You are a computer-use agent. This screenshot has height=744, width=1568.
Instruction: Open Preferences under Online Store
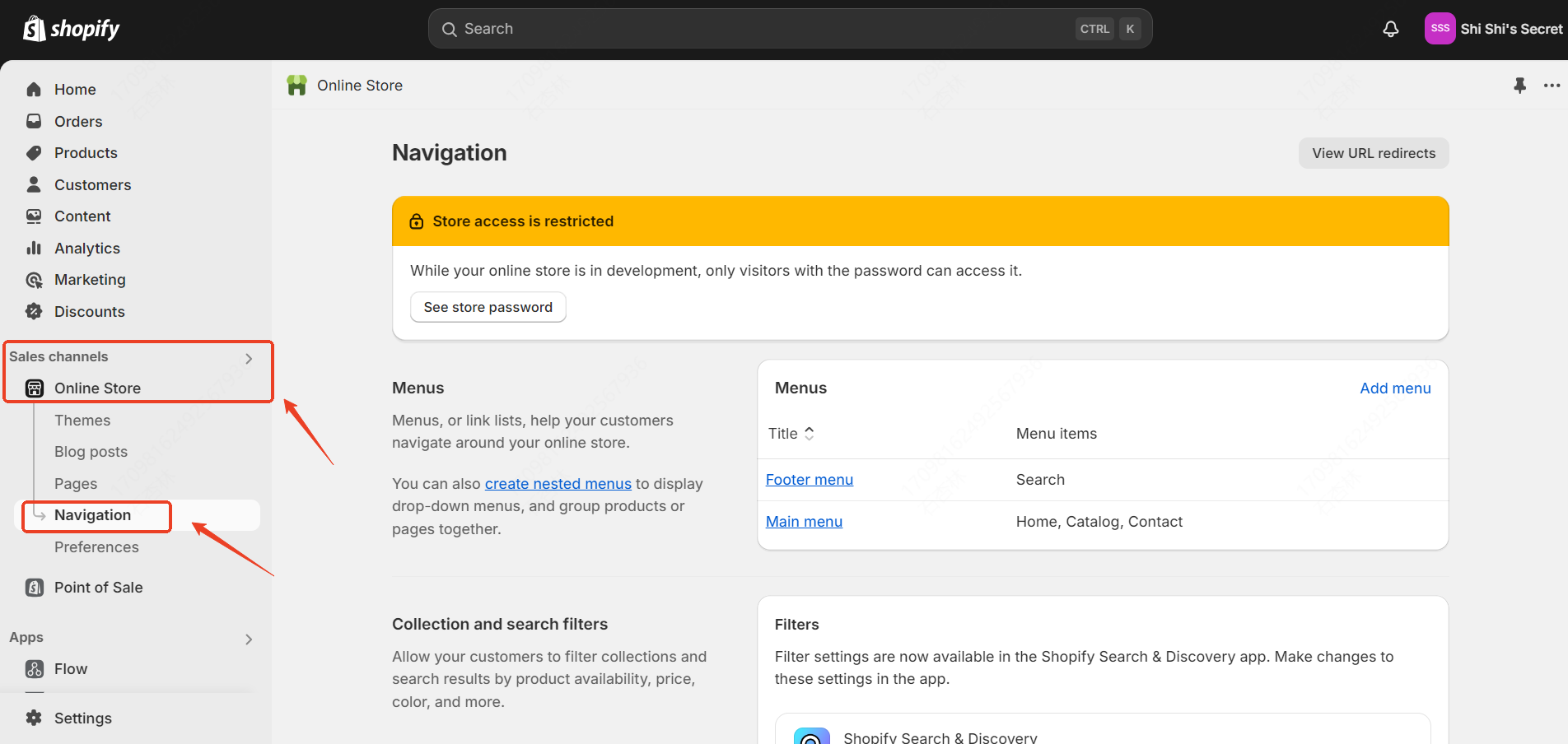click(x=96, y=547)
